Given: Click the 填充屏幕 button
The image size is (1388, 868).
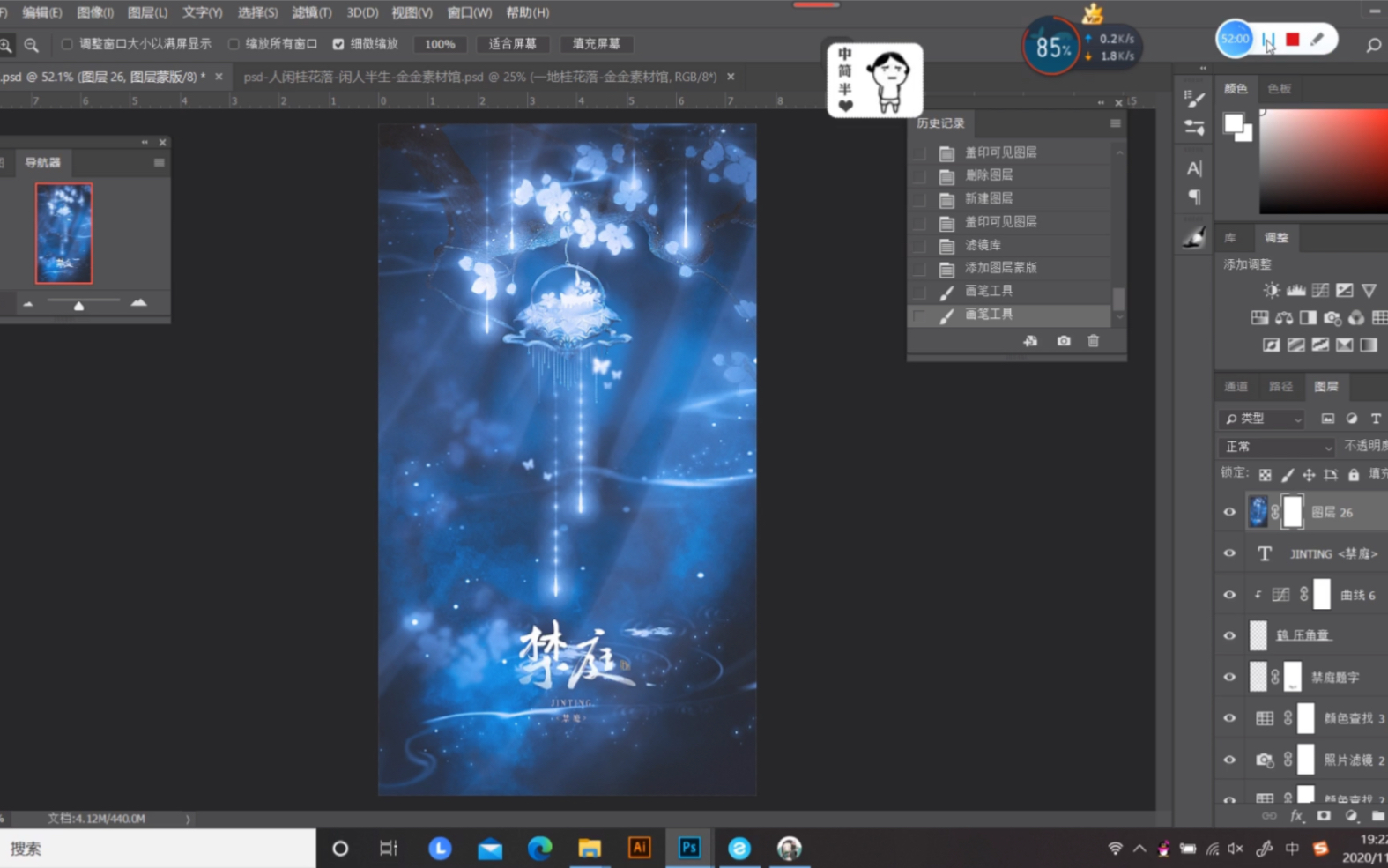Looking at the screenshot, I should pyautogui.click(x=597, y=44).
